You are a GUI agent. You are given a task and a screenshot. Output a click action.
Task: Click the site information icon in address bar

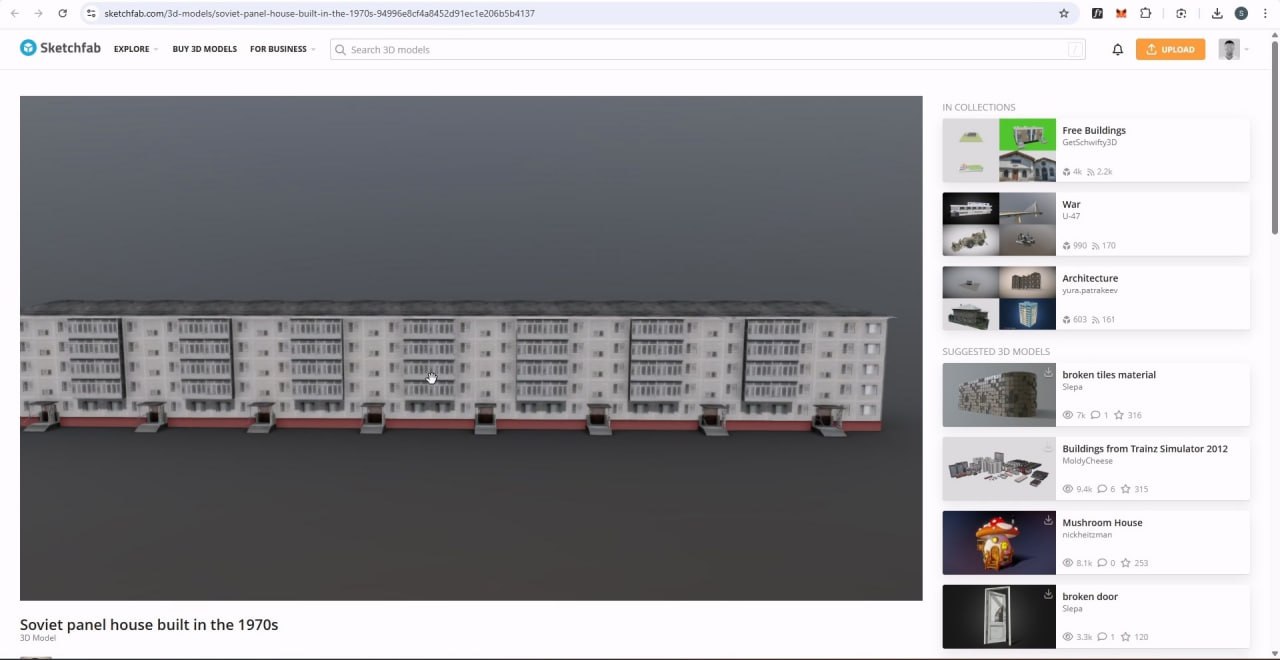coord(91,14)
